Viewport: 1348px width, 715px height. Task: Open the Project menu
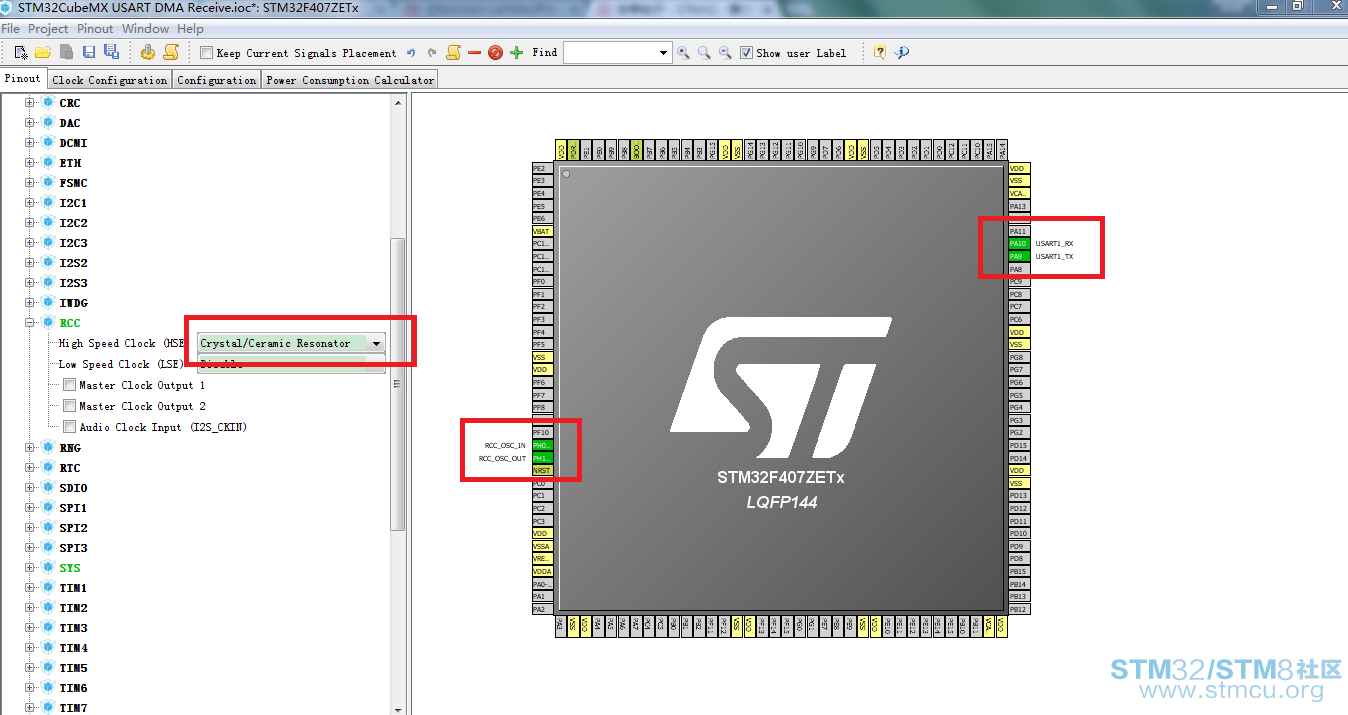pos(48,29)
